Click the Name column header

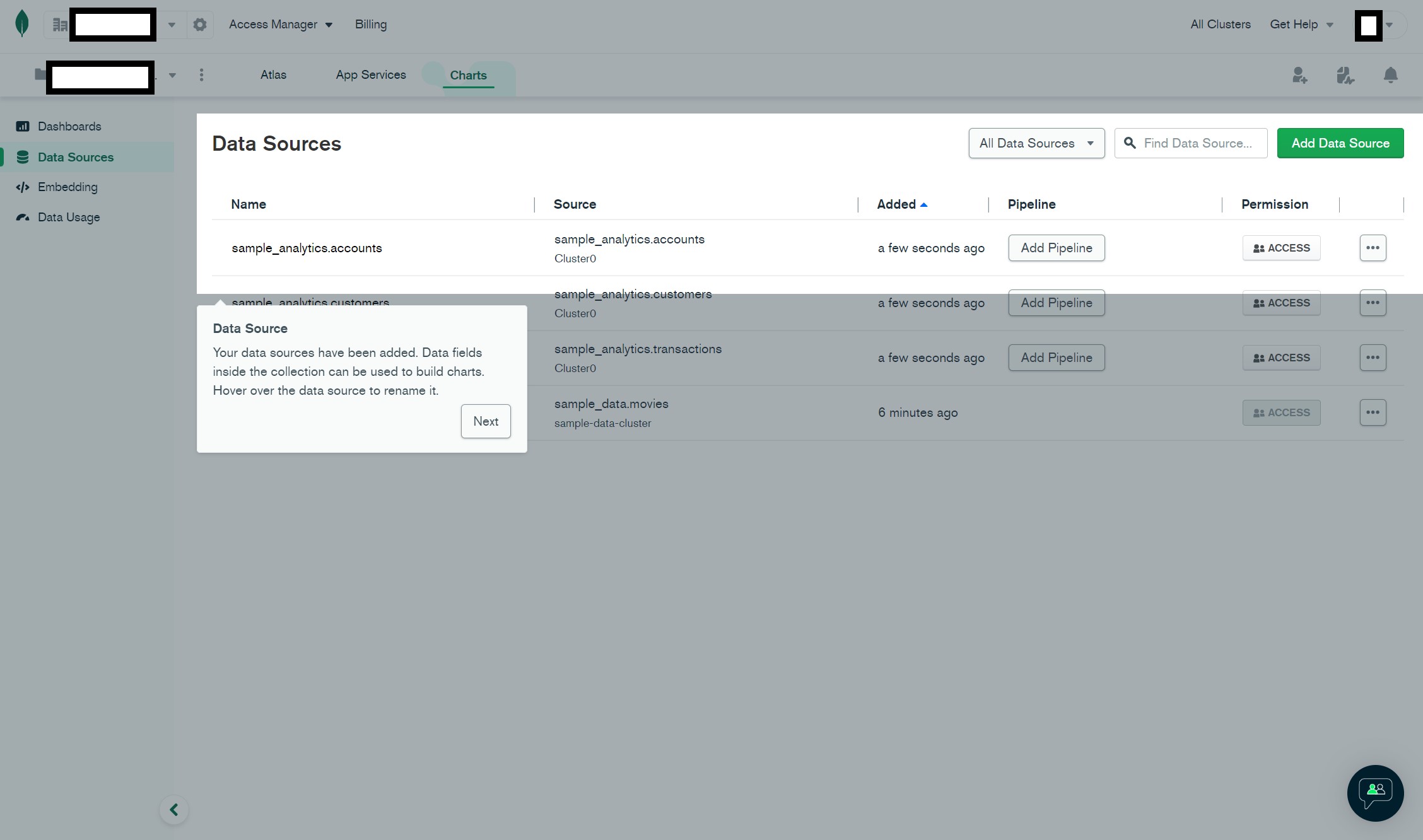pos(249,204)
